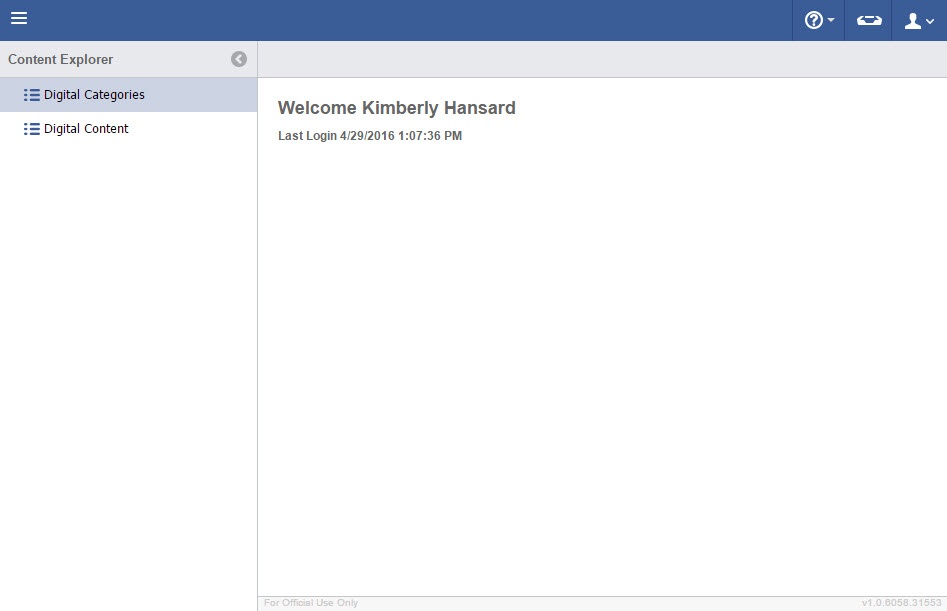Click the Content Explorer panel title
The width and height of the screenshot is (947, 611).
pyautogui.click(x=61, y=59)
